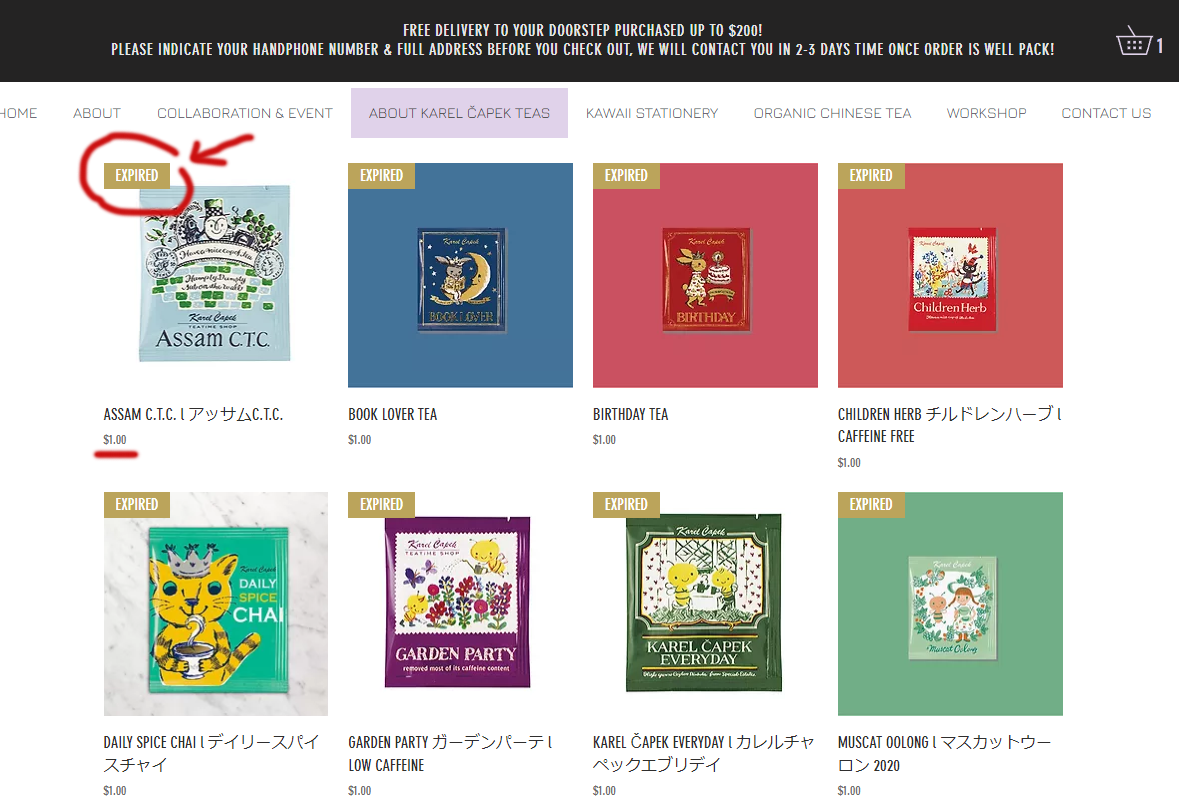
Task: Click the Daily Spice Chai cat image
Action: click(216, 604)
